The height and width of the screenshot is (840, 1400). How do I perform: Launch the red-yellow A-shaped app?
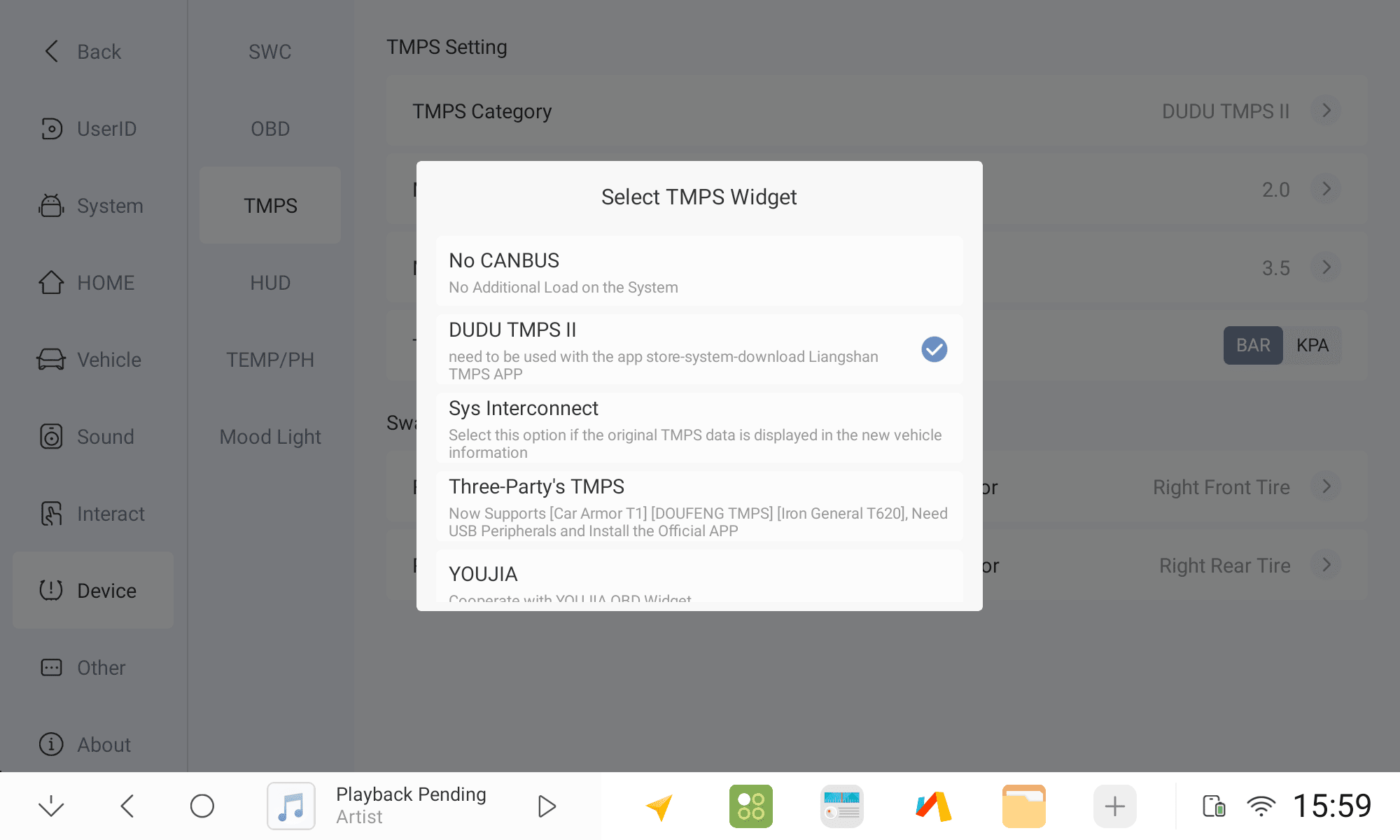(933, 806)
